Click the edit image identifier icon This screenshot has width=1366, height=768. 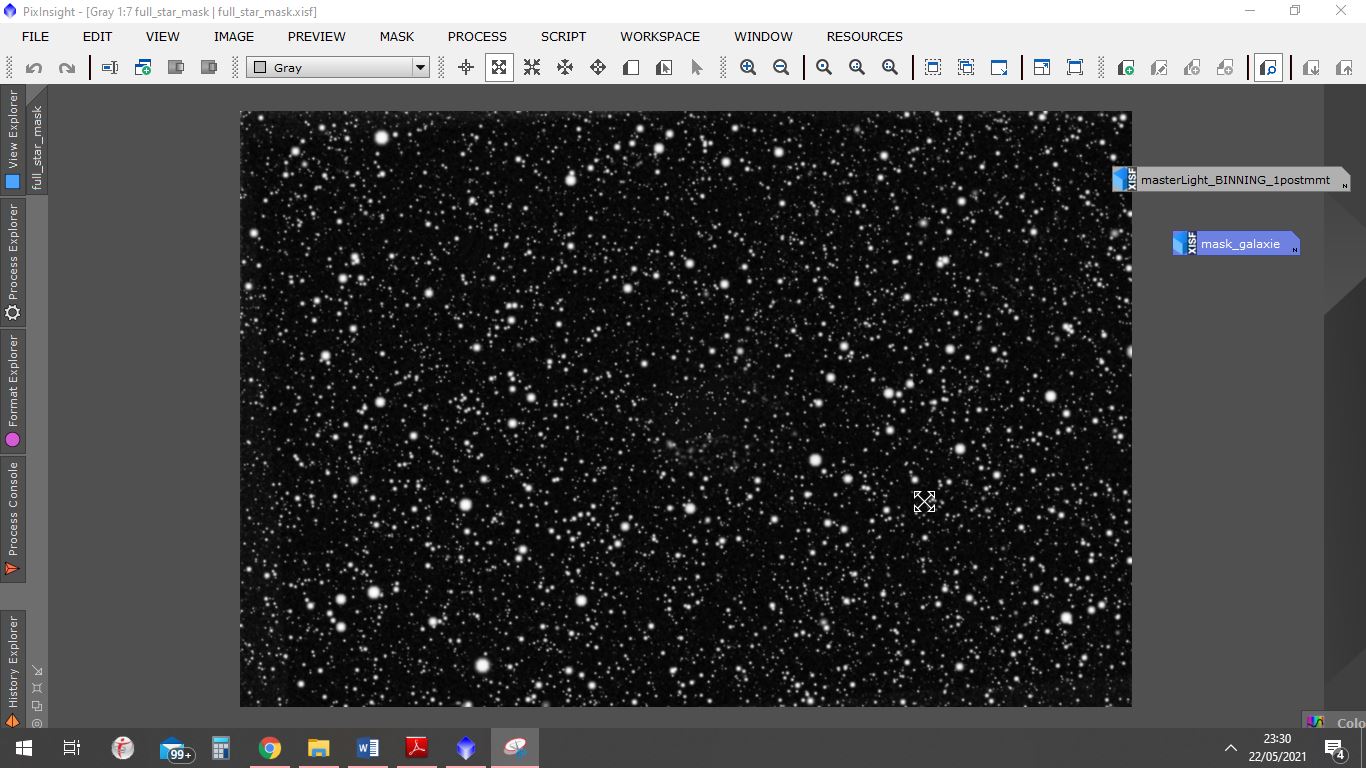point(110,68)
